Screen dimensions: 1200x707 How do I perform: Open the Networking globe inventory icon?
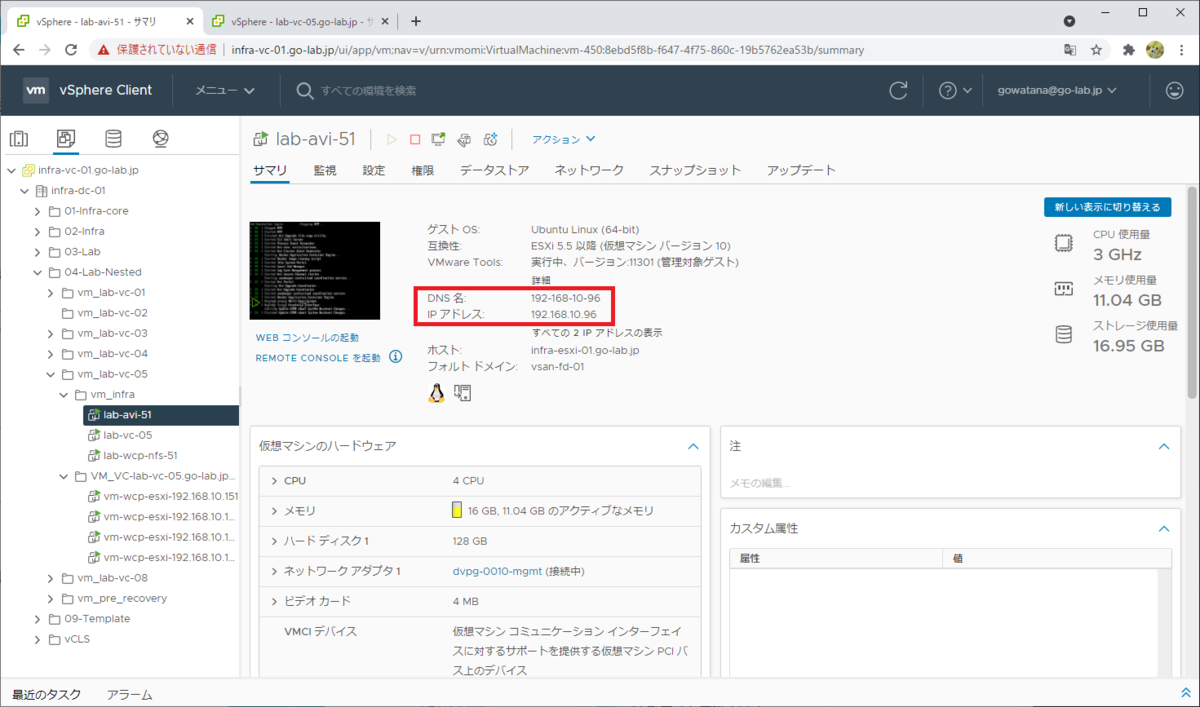(160, 138)
